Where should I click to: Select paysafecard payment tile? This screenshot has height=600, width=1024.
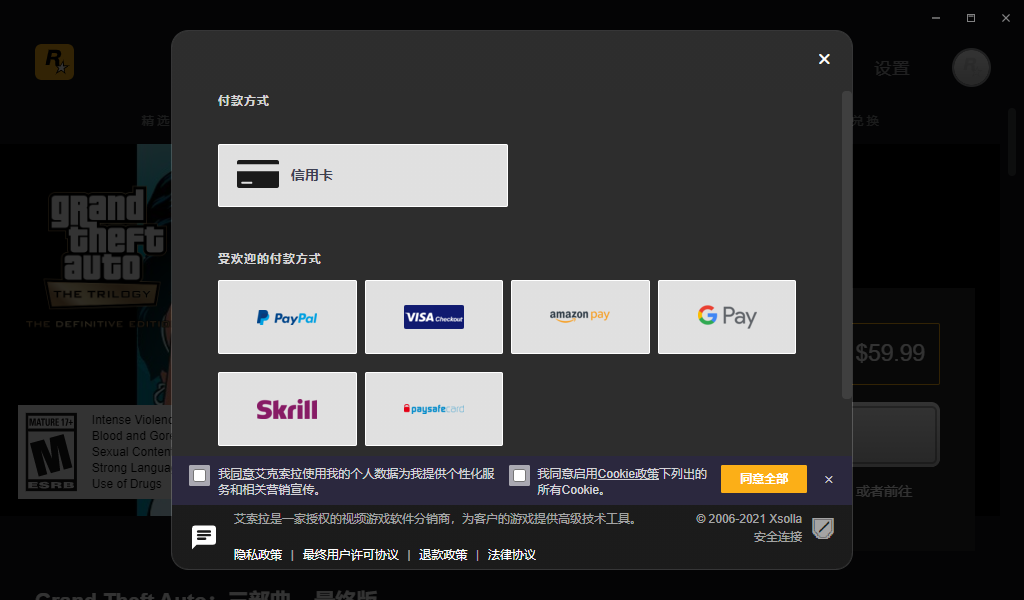434,409
